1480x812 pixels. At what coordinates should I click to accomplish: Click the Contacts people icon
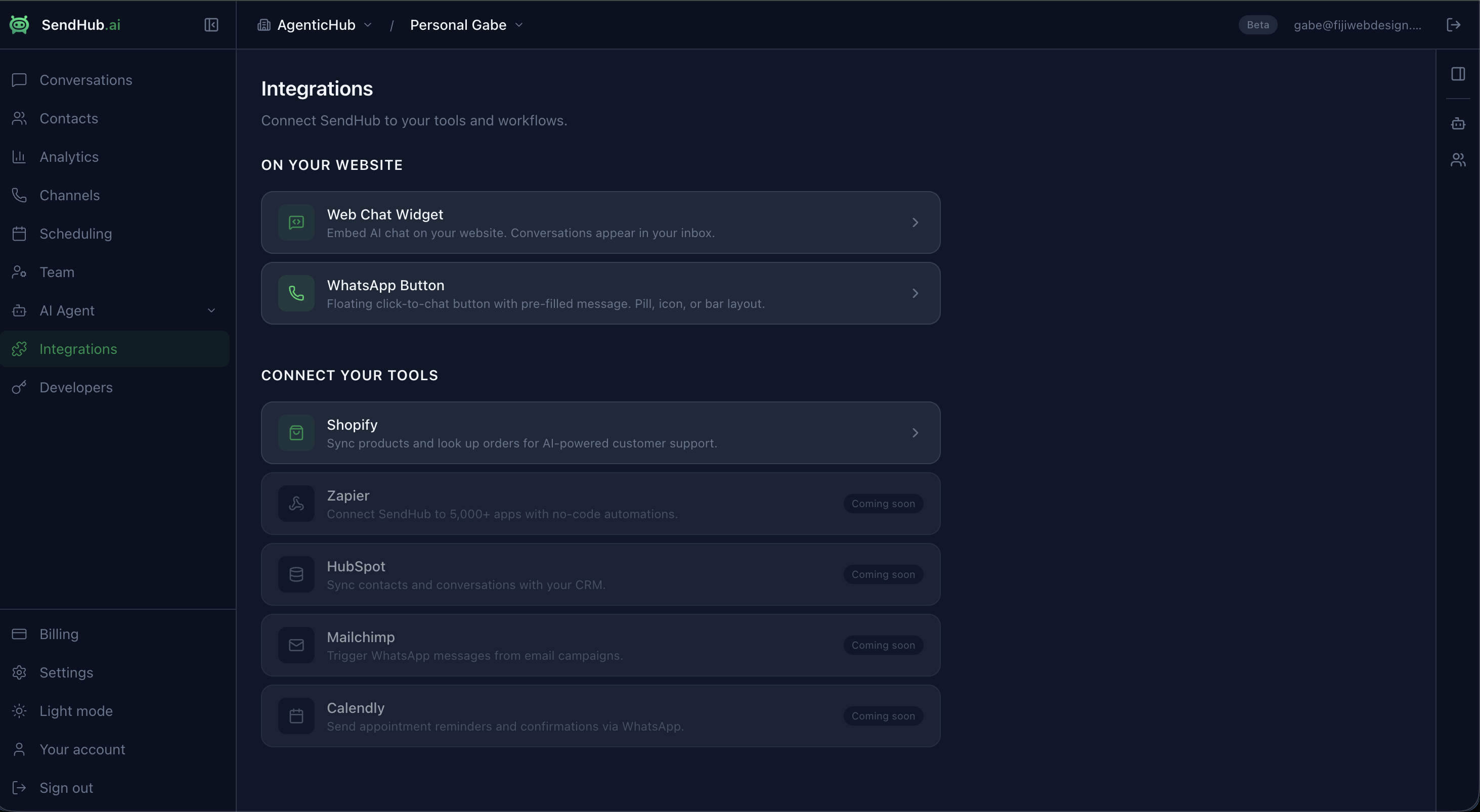19,118
